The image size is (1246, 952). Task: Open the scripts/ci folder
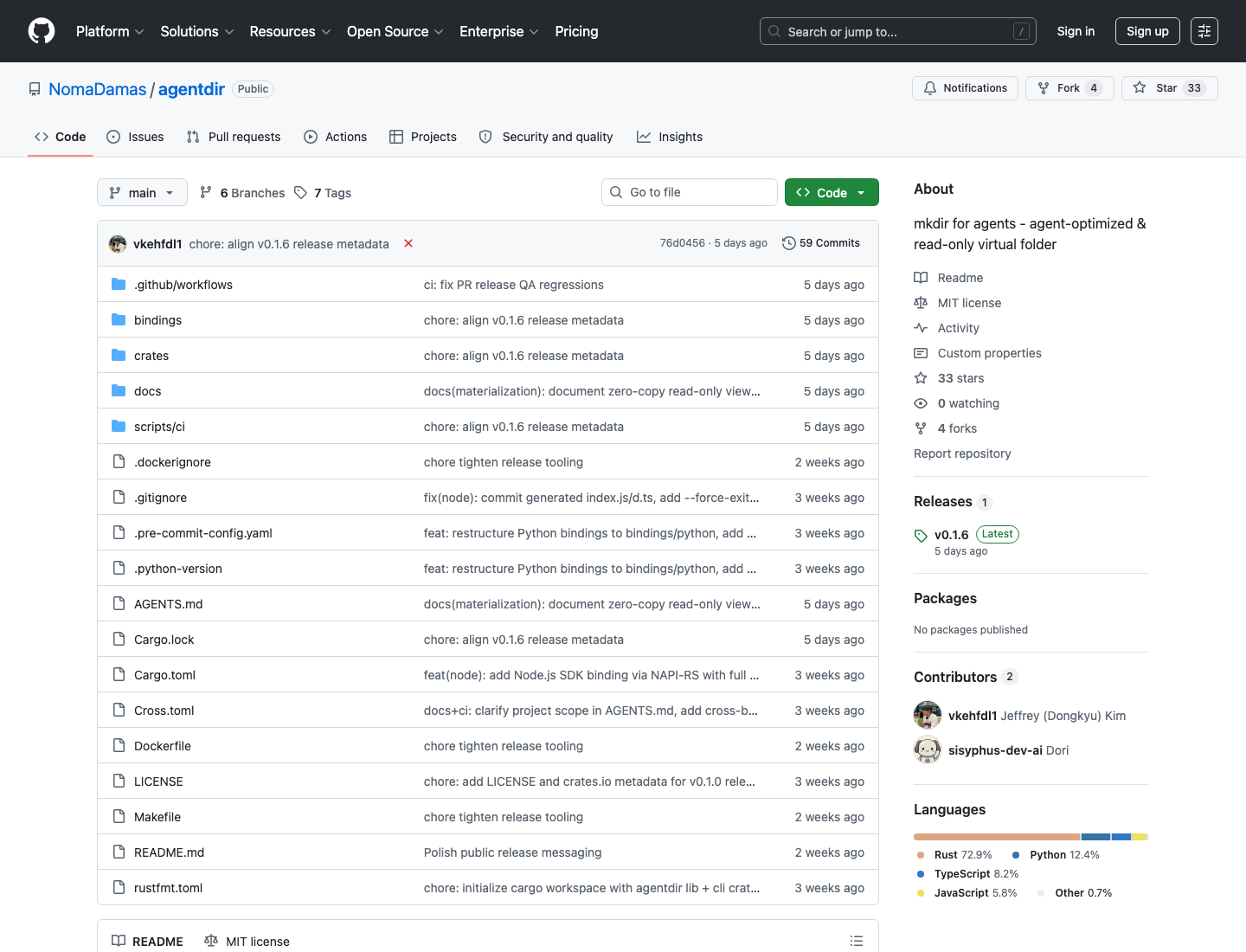pos(159,427)
